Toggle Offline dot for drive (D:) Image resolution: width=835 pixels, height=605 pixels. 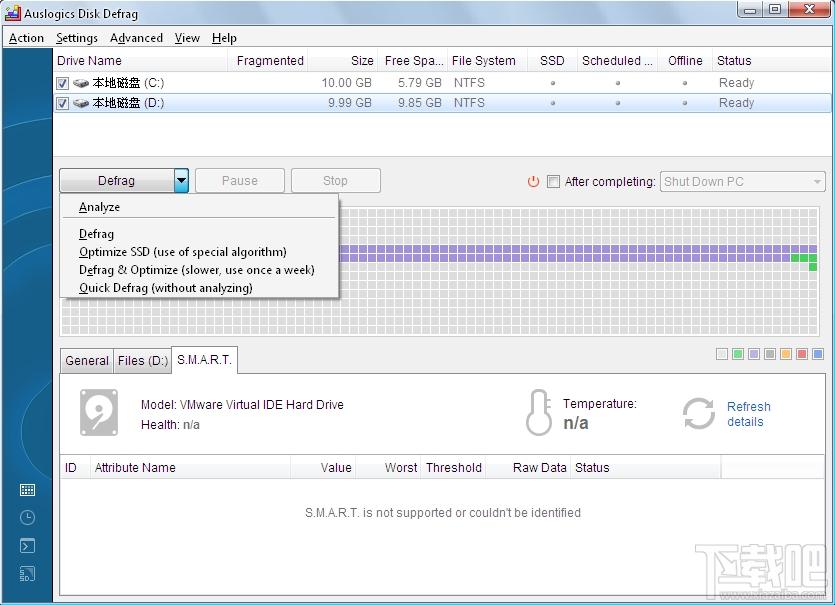click(685, 103)
